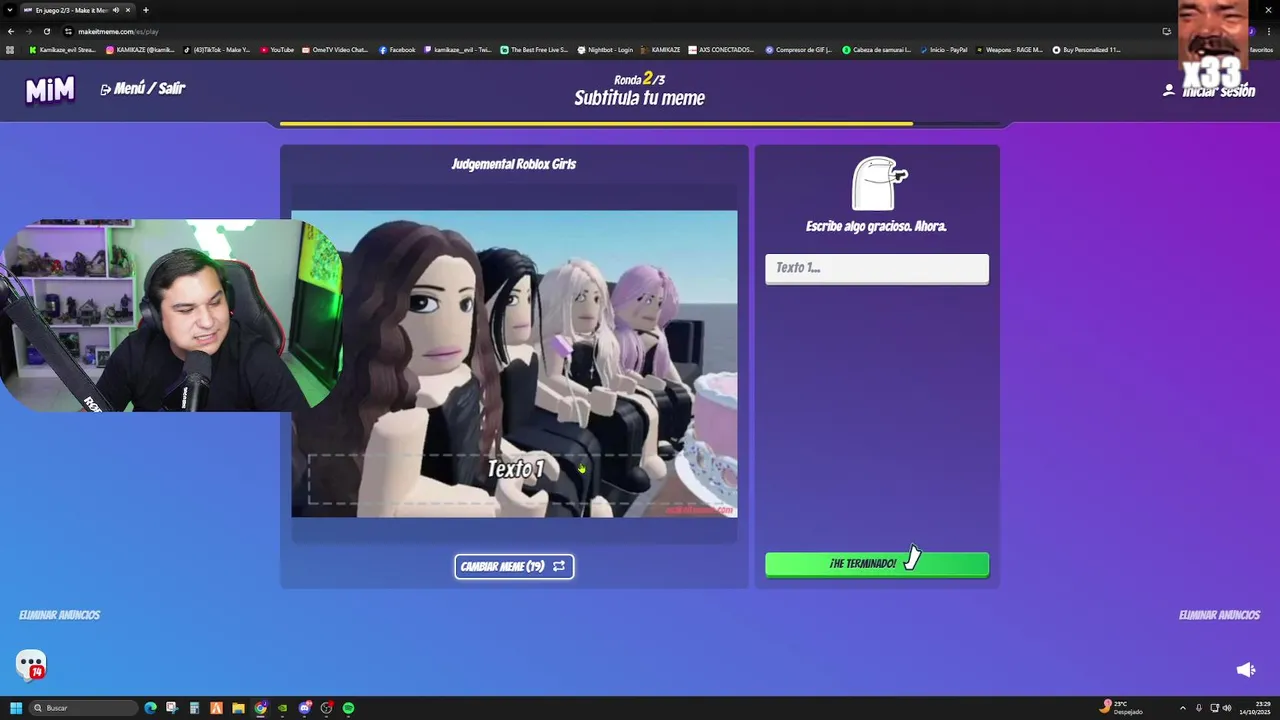Click the cast/media icon in browser toolbar
1280x720 pixels.
click(x=1166, y=31)
